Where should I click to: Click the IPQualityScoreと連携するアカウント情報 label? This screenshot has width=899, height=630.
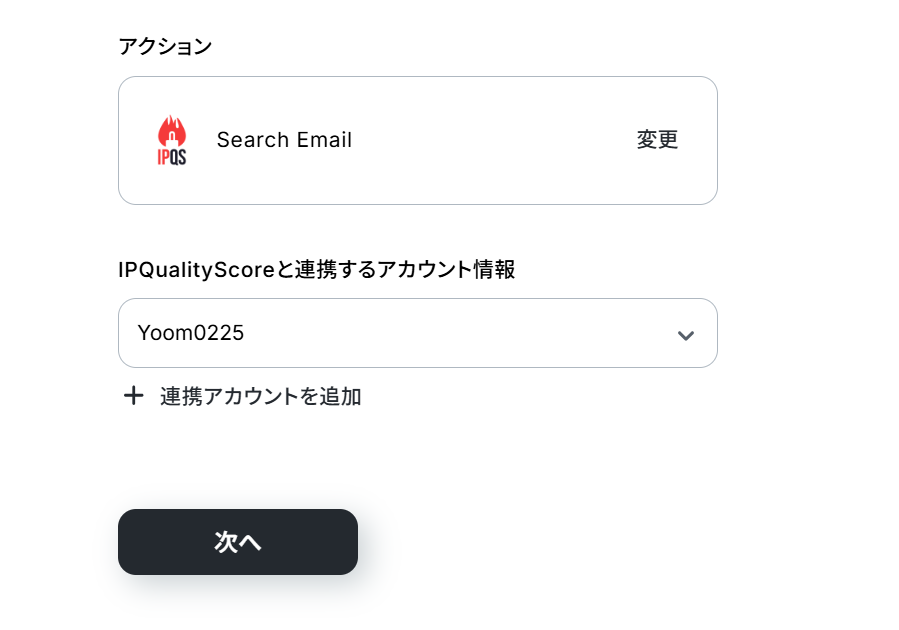(316, 269)
